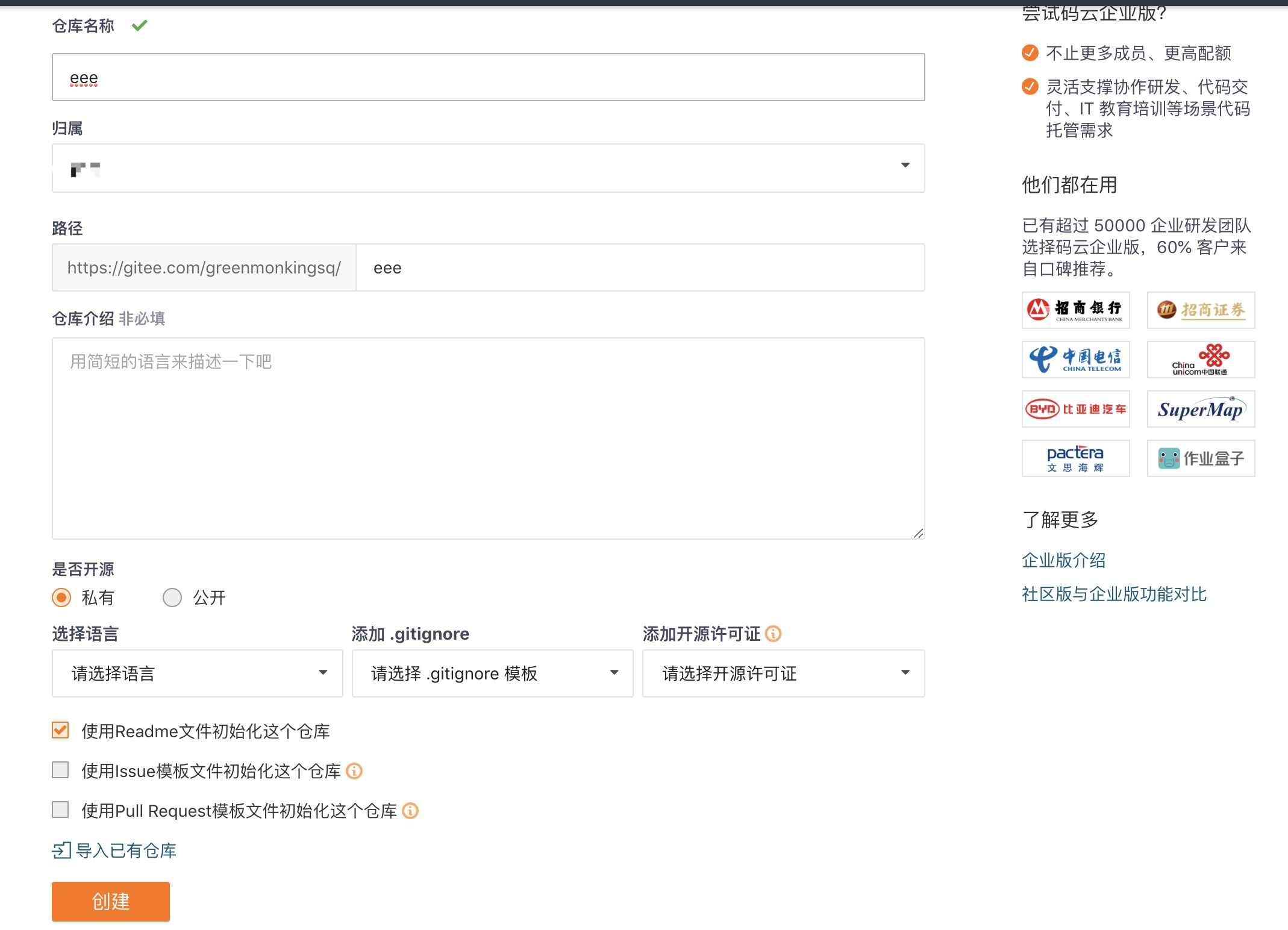Viewport: 1288px width, 930px height.
Task: Open the .gitignore template dropdown
Action: 492,673
